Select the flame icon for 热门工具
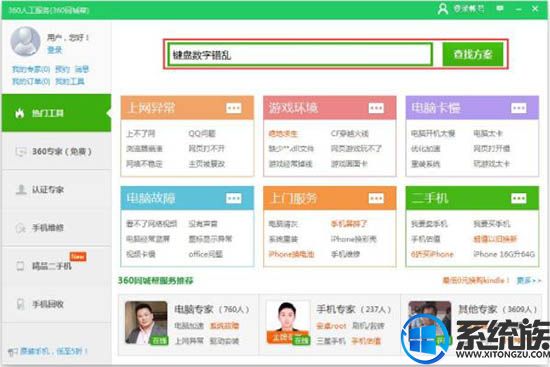Image resolution: width=550 pixels, height=367 pixels. (20, 113)
